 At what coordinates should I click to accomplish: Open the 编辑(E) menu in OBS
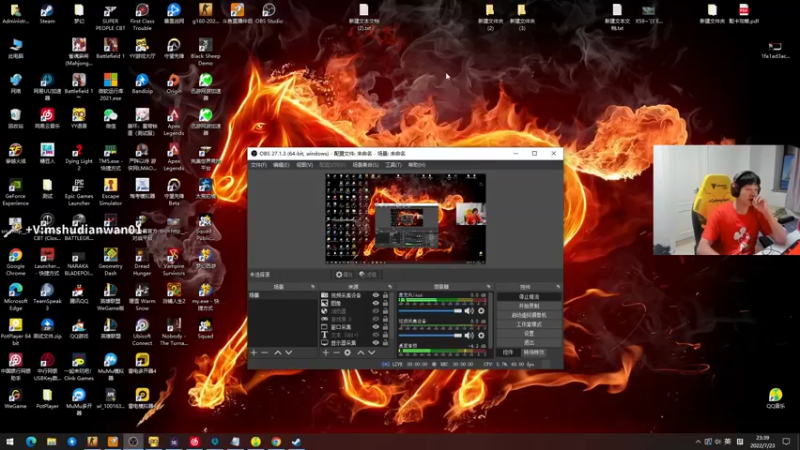coord(281,165)
